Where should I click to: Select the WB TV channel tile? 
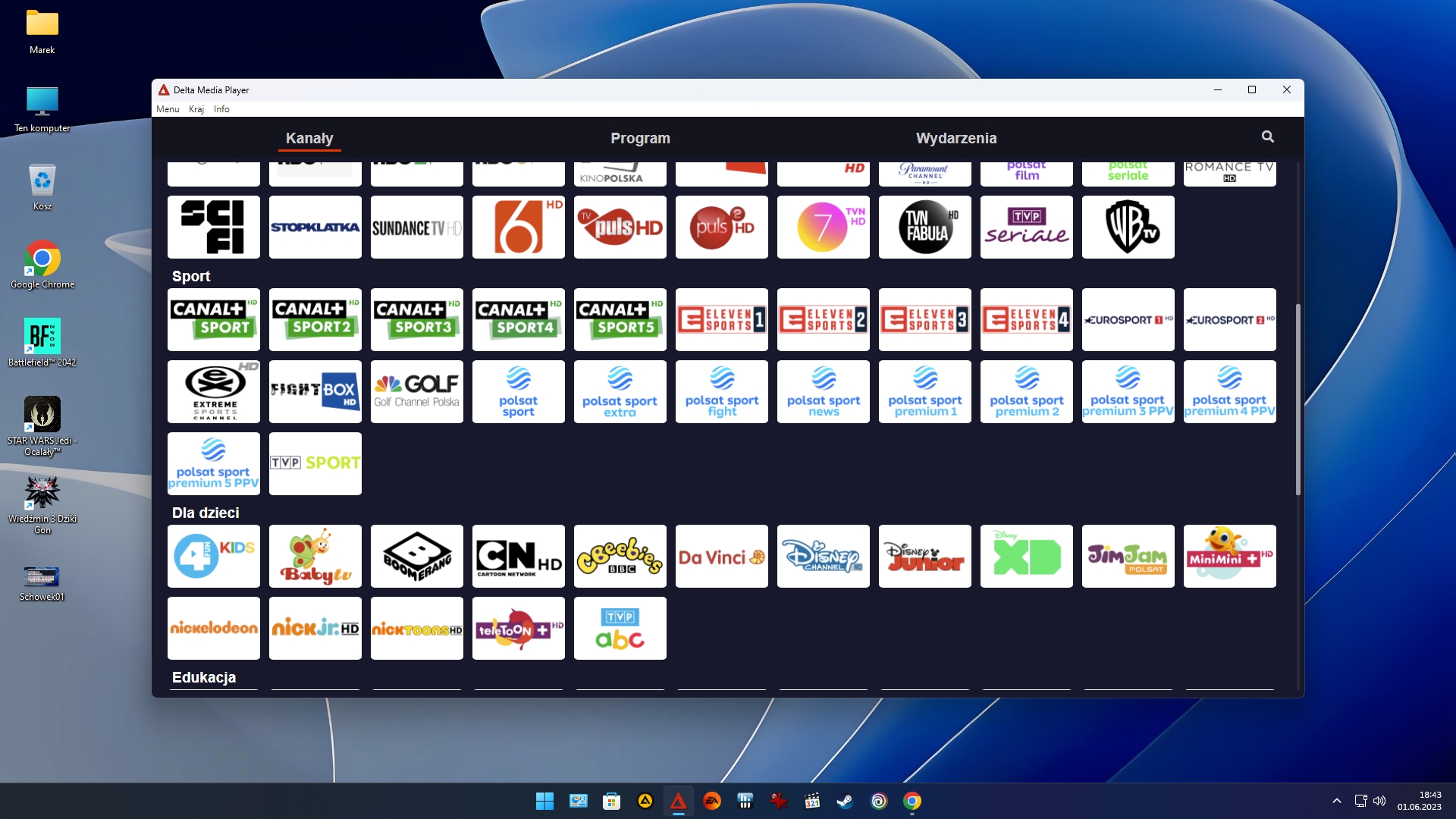click(x=1128, y=227)
